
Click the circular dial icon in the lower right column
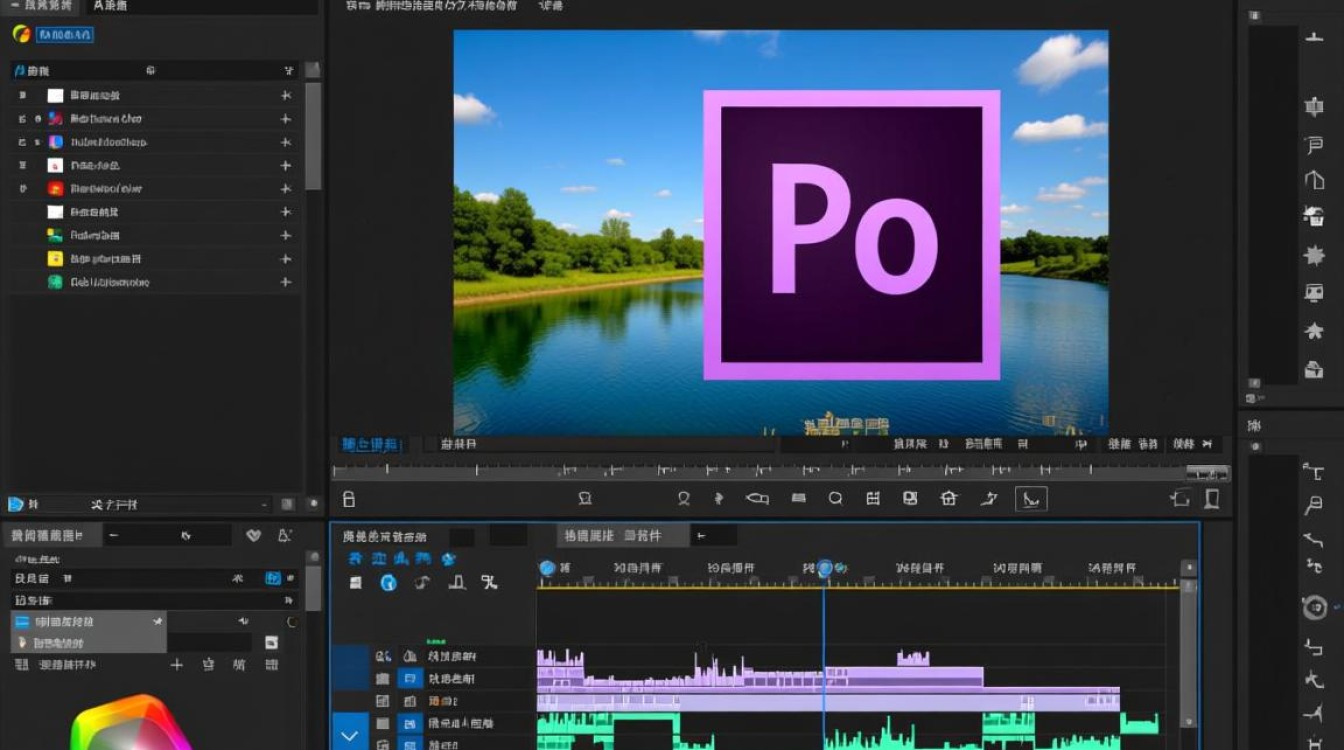pos(1314,607)
